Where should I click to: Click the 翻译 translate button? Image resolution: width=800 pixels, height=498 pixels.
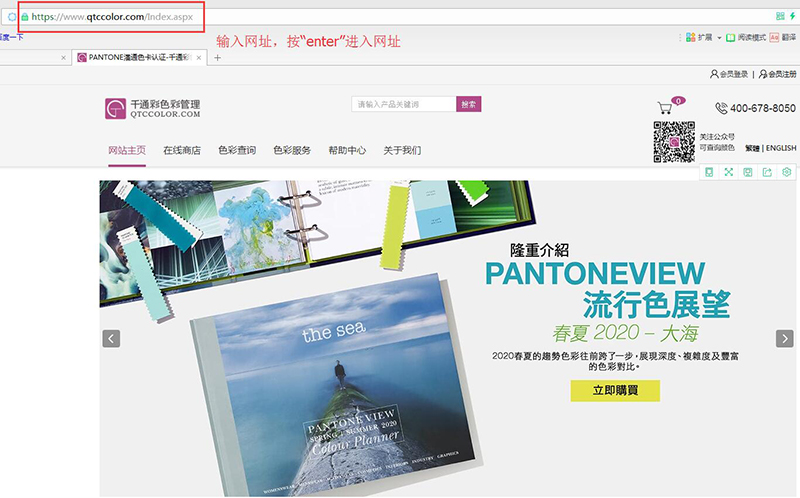783,37
